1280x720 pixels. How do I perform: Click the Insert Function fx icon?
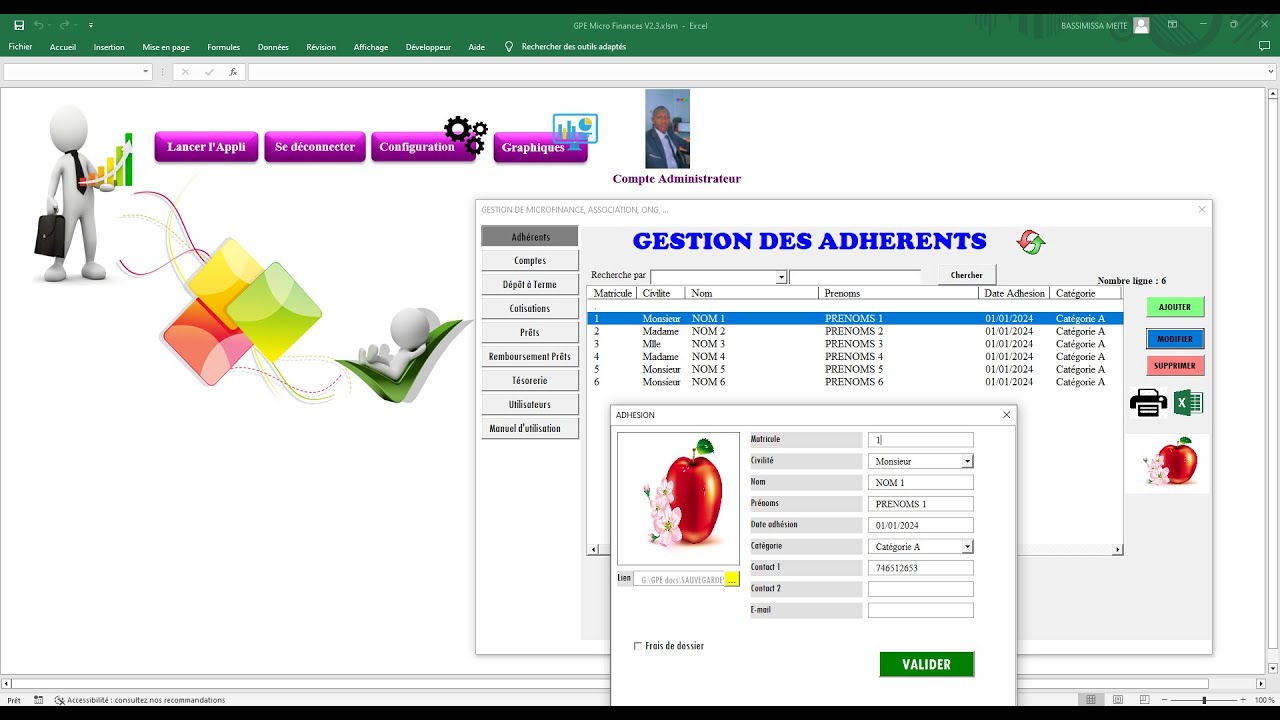[x=233, y=72]
